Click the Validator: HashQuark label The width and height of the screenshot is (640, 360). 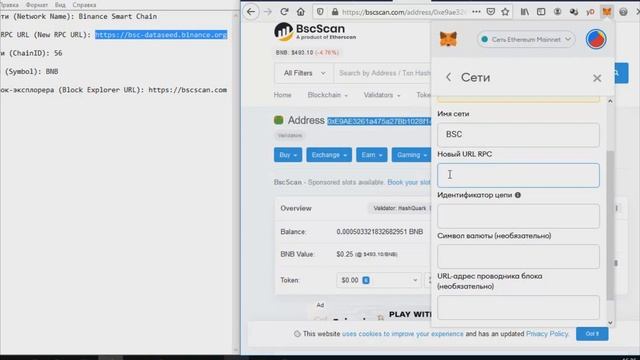[400, 208]
